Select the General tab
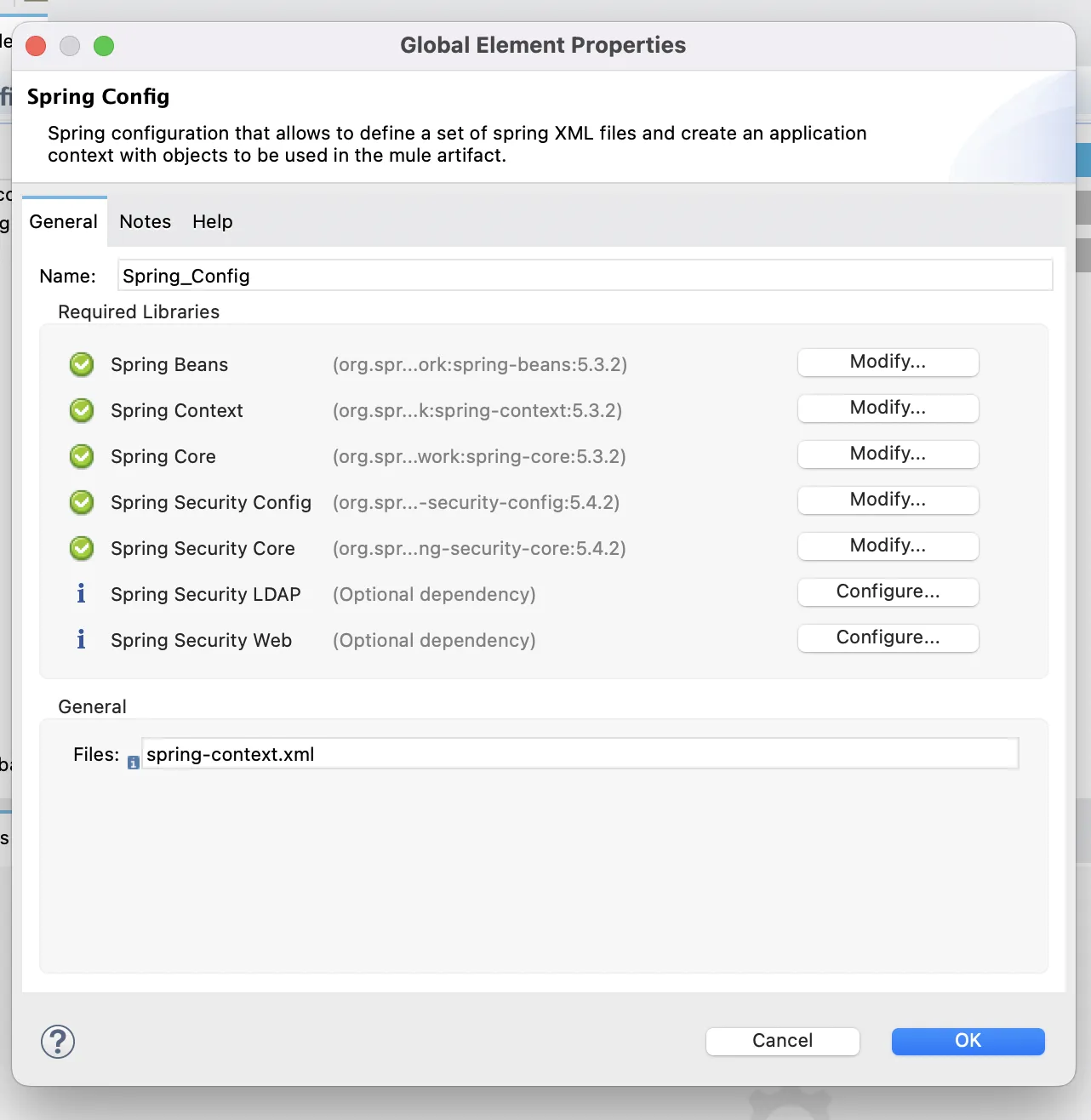Image resolution: width=1091 pixels, height=1120 pixels. (x=64, y=222)
